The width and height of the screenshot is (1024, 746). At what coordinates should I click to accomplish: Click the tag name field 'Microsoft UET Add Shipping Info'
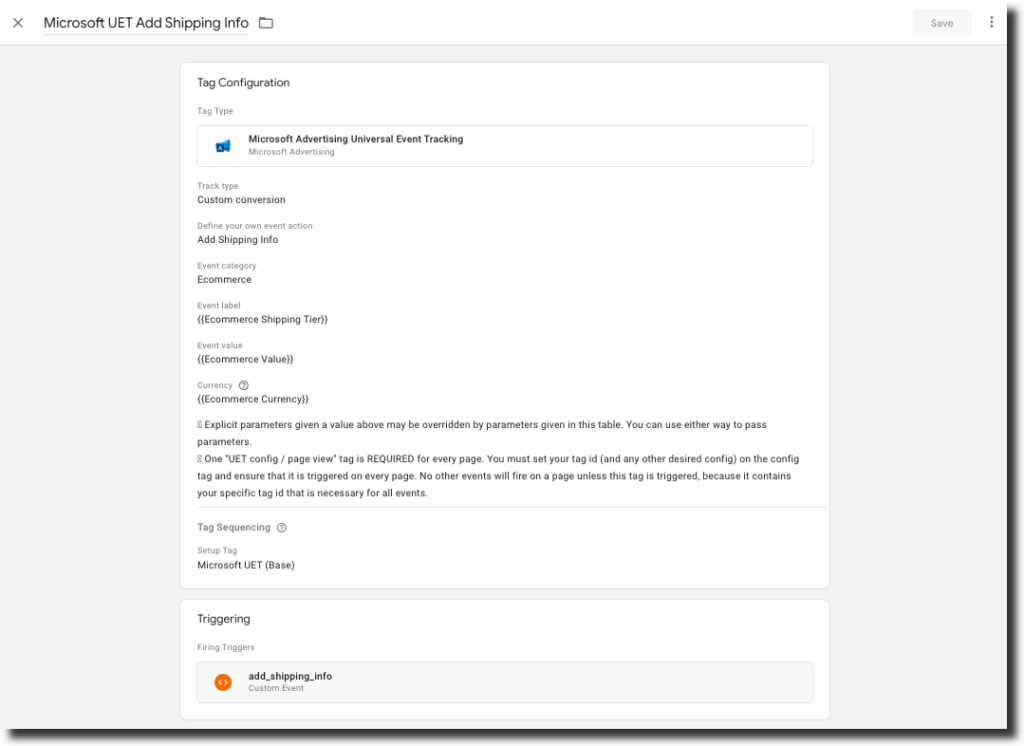(x=146, y=23)
